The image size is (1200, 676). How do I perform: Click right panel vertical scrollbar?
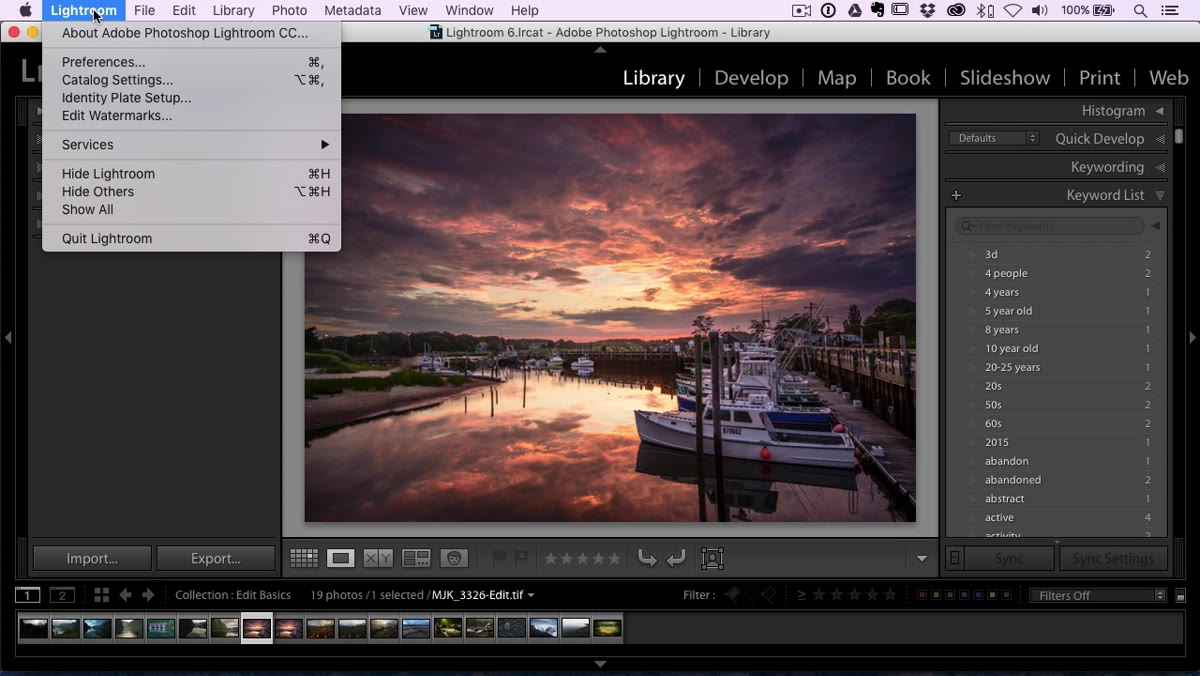click(1180, 137)
